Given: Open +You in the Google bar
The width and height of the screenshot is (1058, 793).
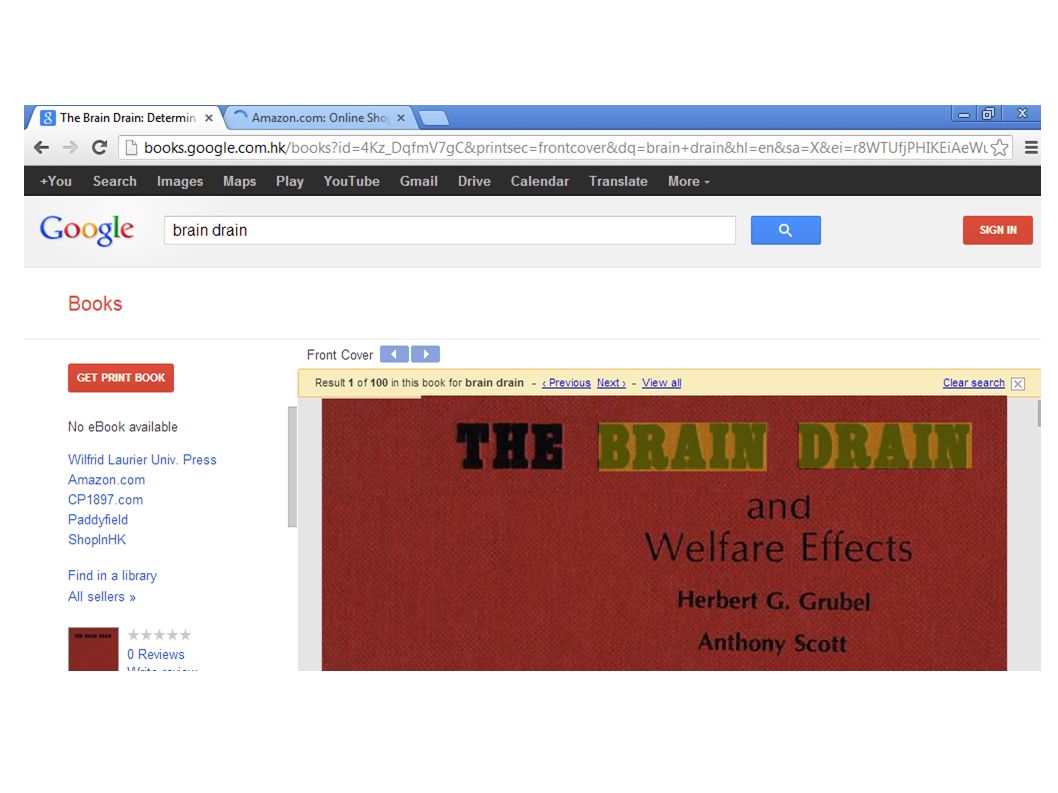Looking at the screenshot, I should 55,181.
